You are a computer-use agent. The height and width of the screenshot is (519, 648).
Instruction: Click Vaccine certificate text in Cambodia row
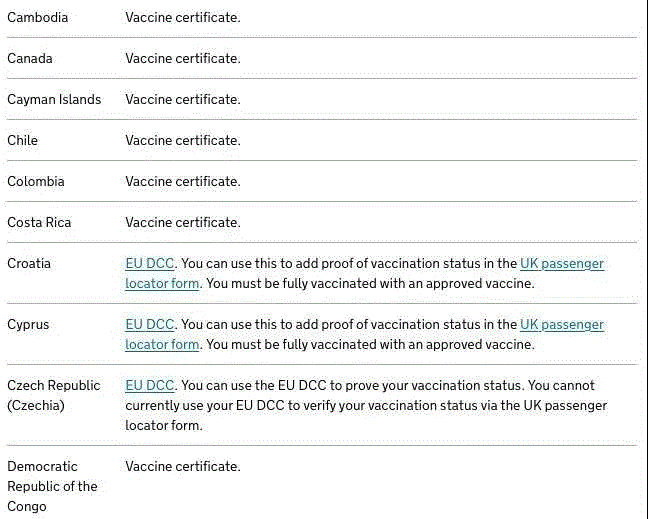(x=183, y=18)
